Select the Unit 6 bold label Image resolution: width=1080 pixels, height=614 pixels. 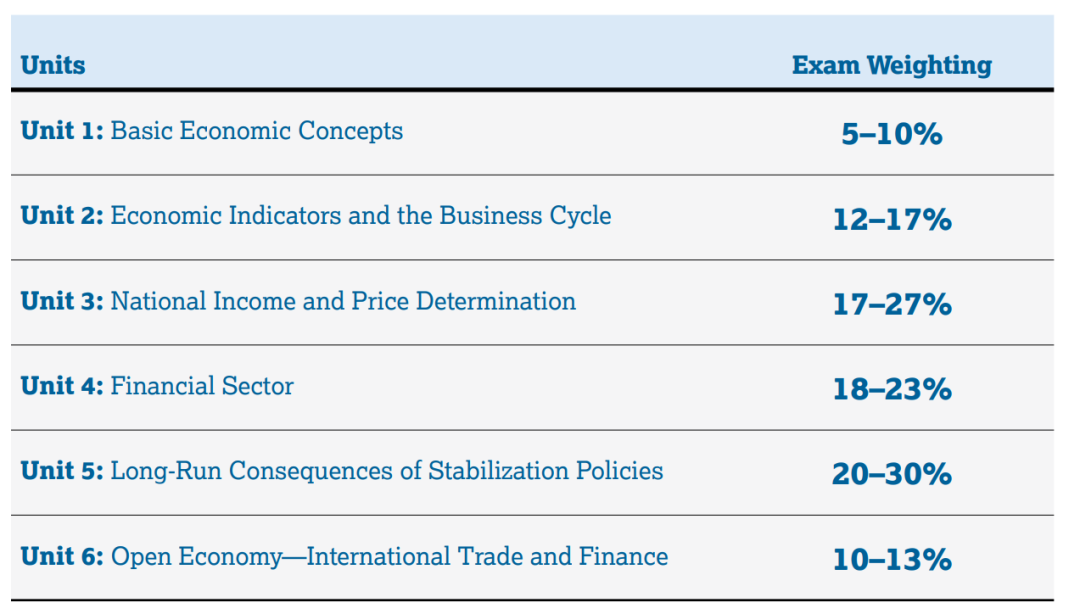tap(62, 556)
